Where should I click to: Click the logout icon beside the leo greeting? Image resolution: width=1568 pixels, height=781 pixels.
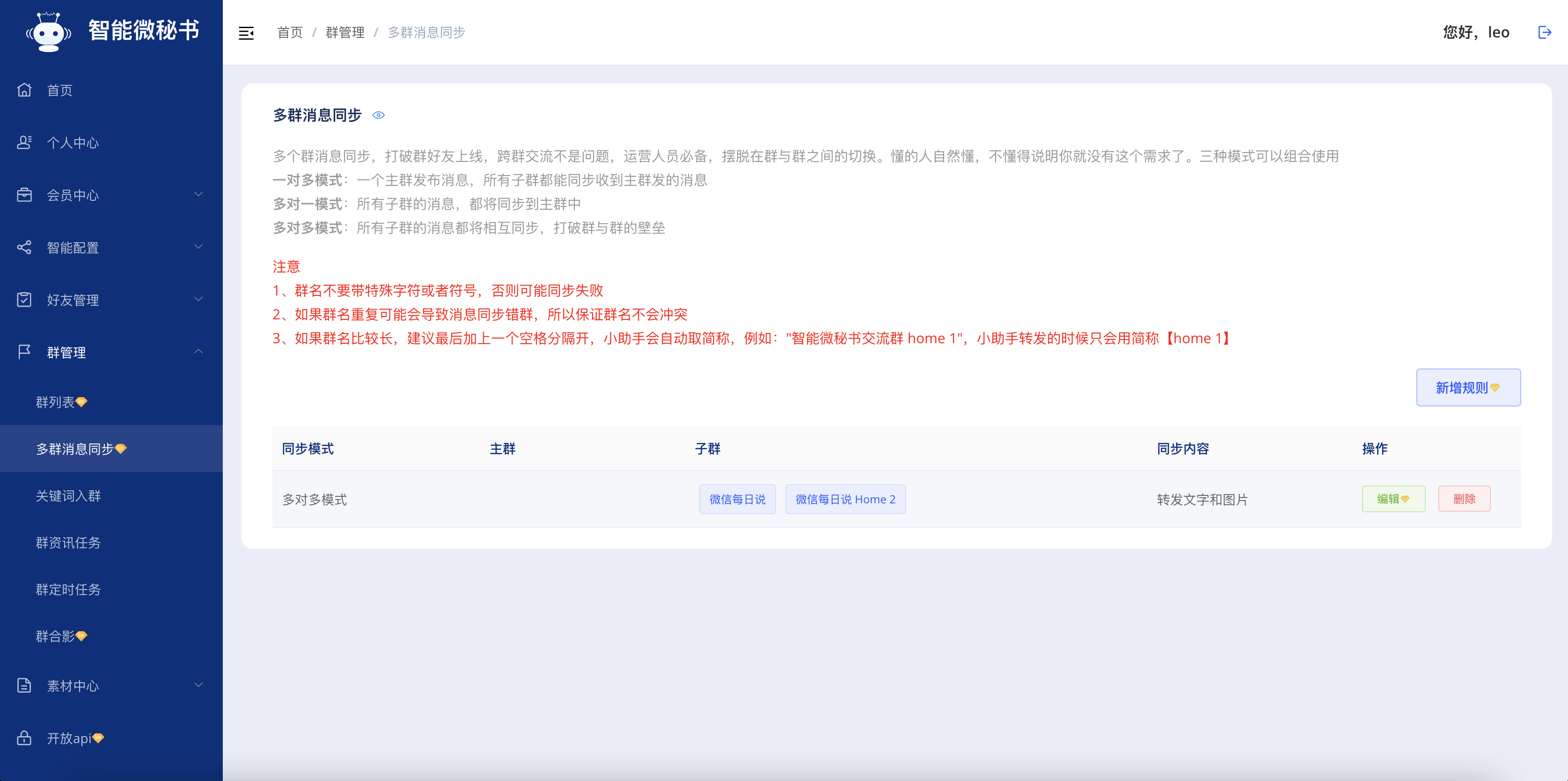click(x=1544, y=32)
